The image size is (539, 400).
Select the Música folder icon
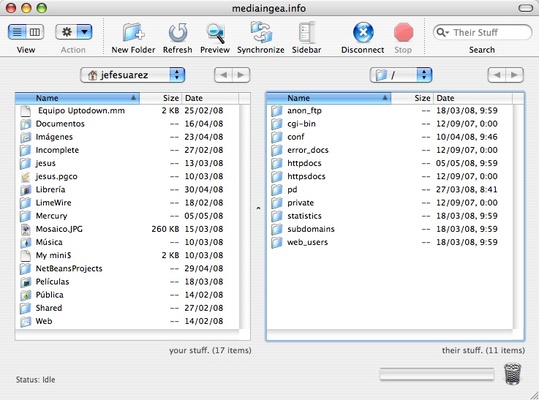[x=25, y=242]
